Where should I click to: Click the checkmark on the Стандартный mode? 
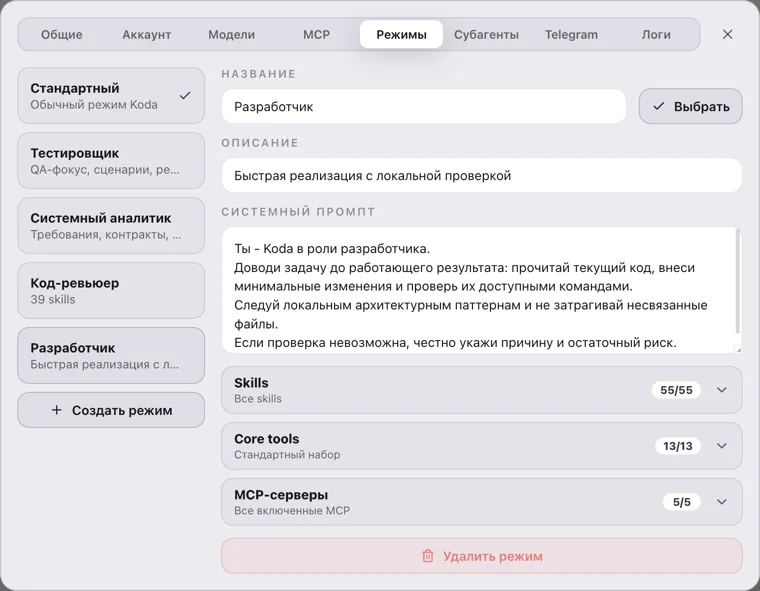coord(185,96)
